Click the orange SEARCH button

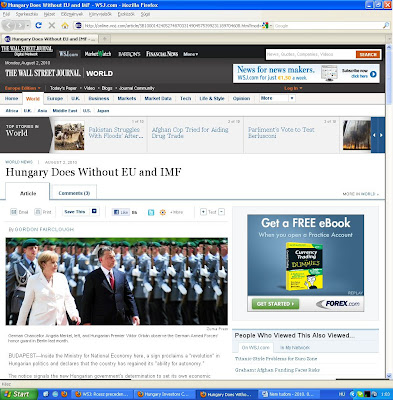(x=368, y=54)
